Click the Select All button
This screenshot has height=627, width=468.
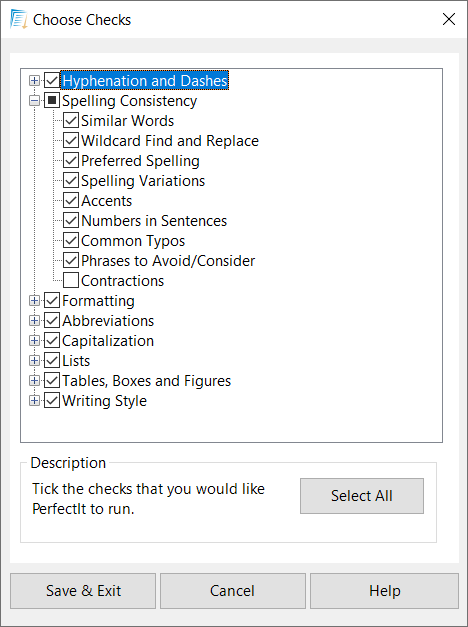362,496
